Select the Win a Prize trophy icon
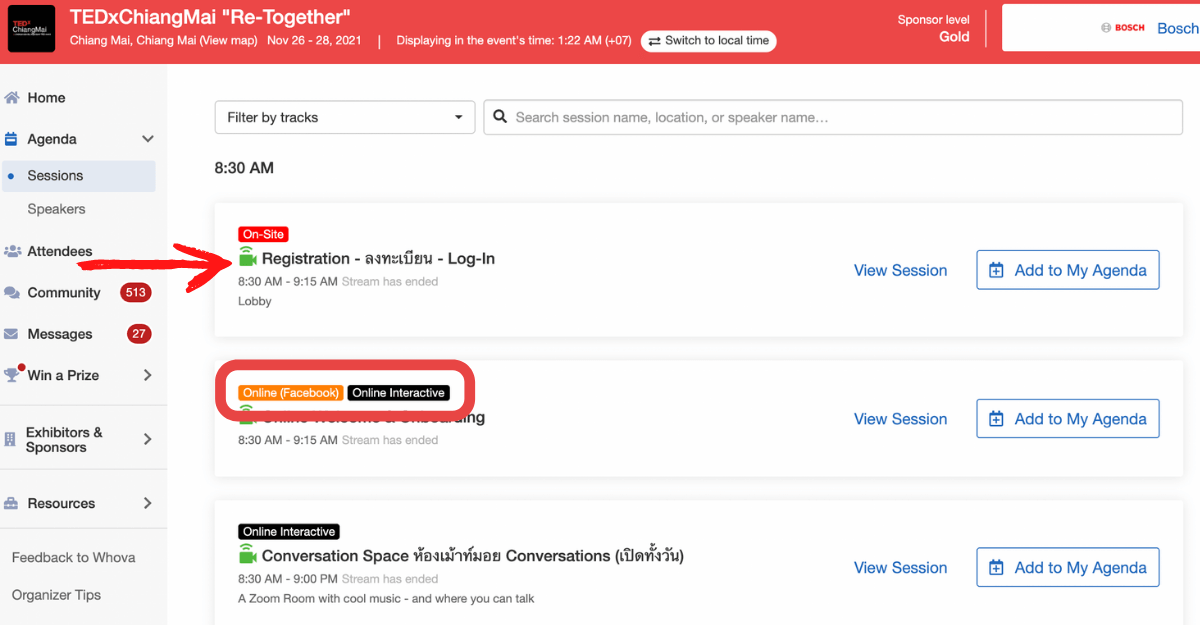The width and height of the screenshot is (1200, 625). pyautogui.click(x=12, y=375)
